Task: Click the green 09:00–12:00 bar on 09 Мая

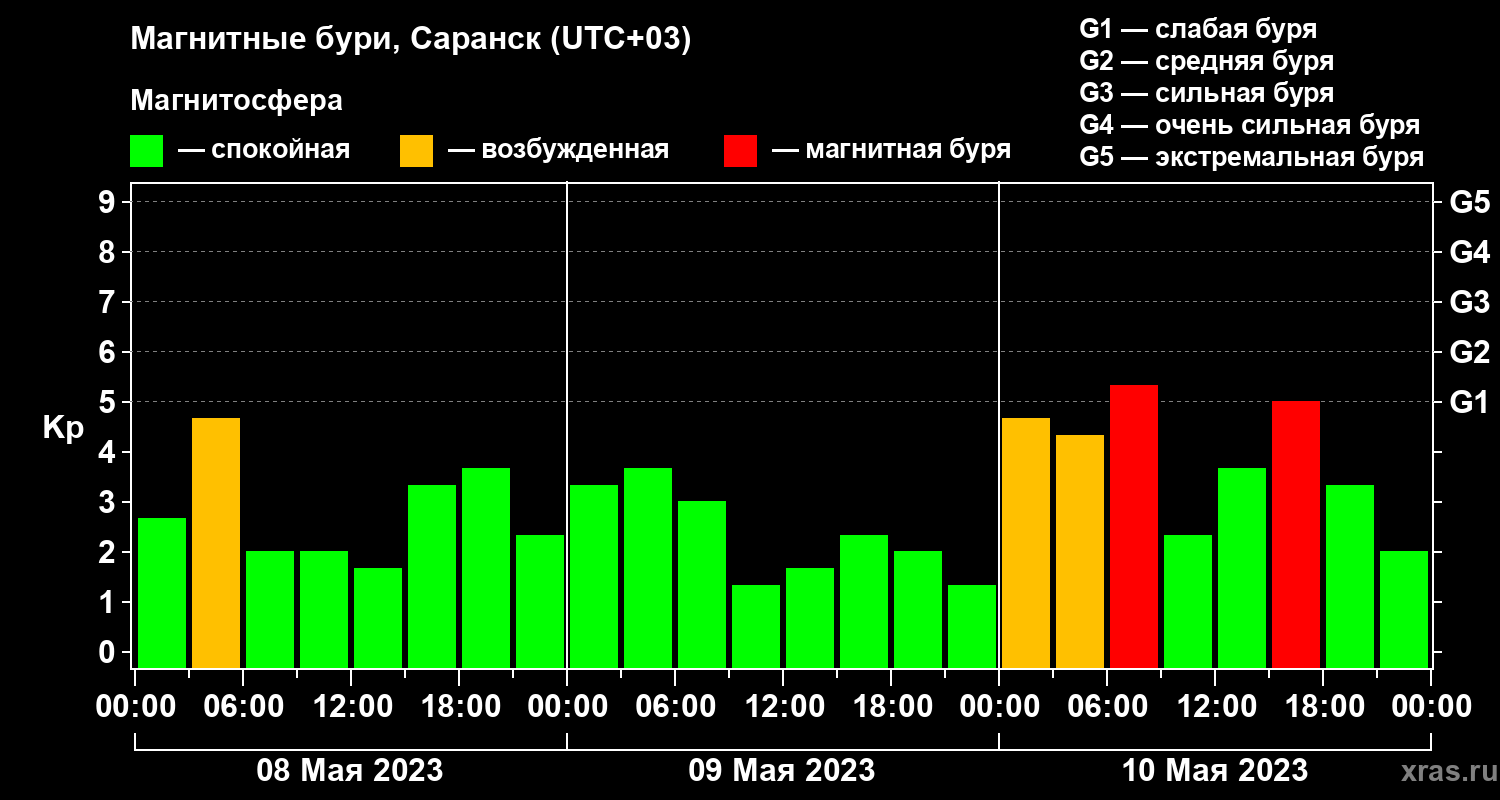Action: (x=756, y=626)
